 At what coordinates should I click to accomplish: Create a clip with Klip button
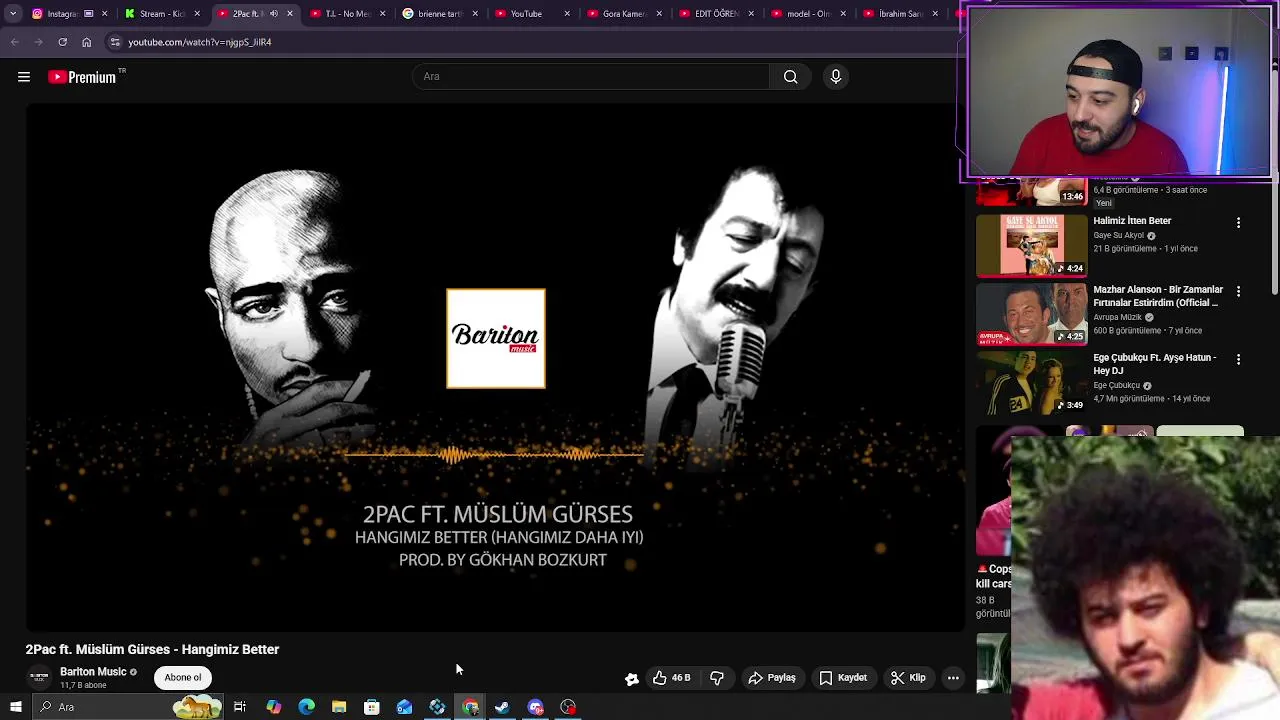tap(908, 678)
